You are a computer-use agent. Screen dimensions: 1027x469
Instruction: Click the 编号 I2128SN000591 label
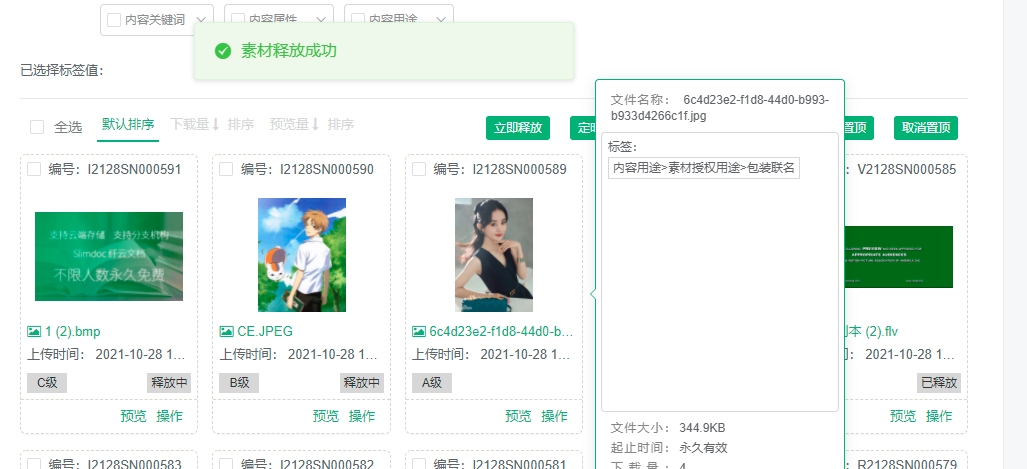[115, 170]
